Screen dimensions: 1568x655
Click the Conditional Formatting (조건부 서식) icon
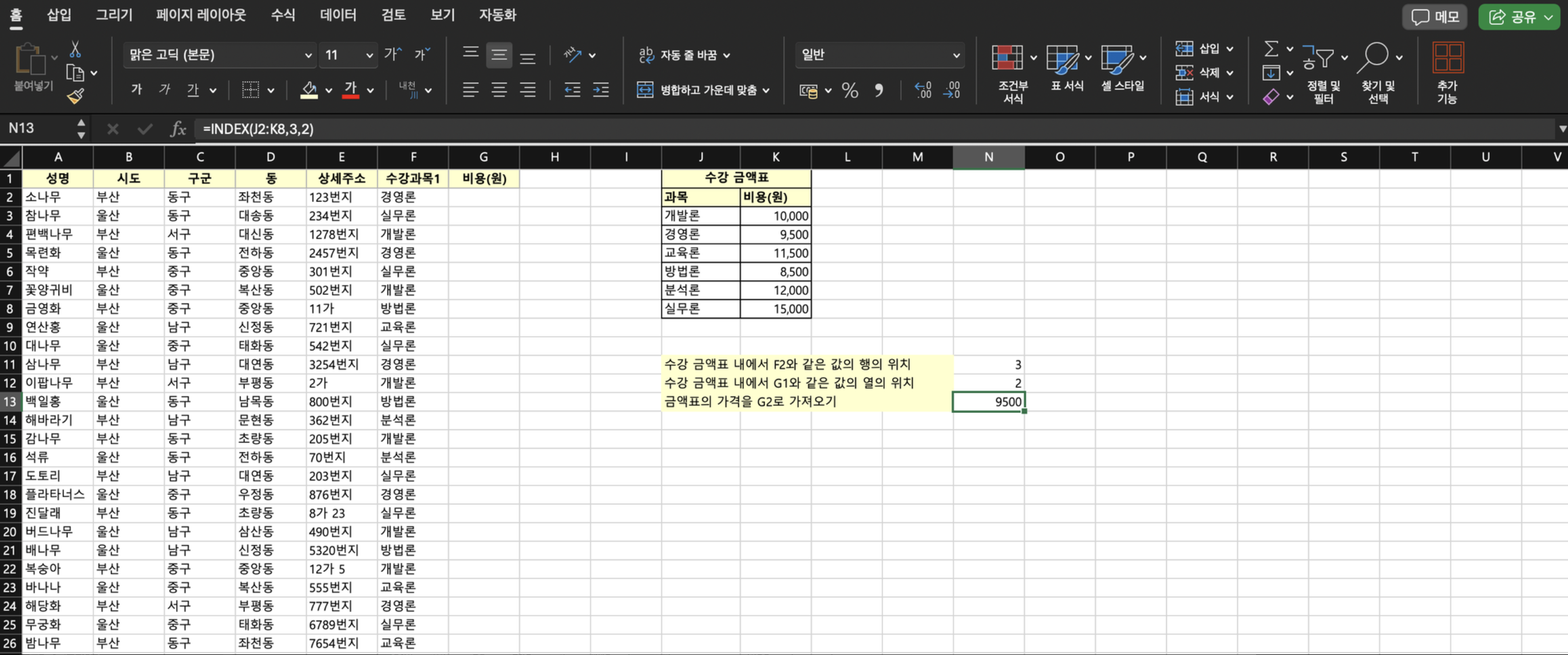1007,58
